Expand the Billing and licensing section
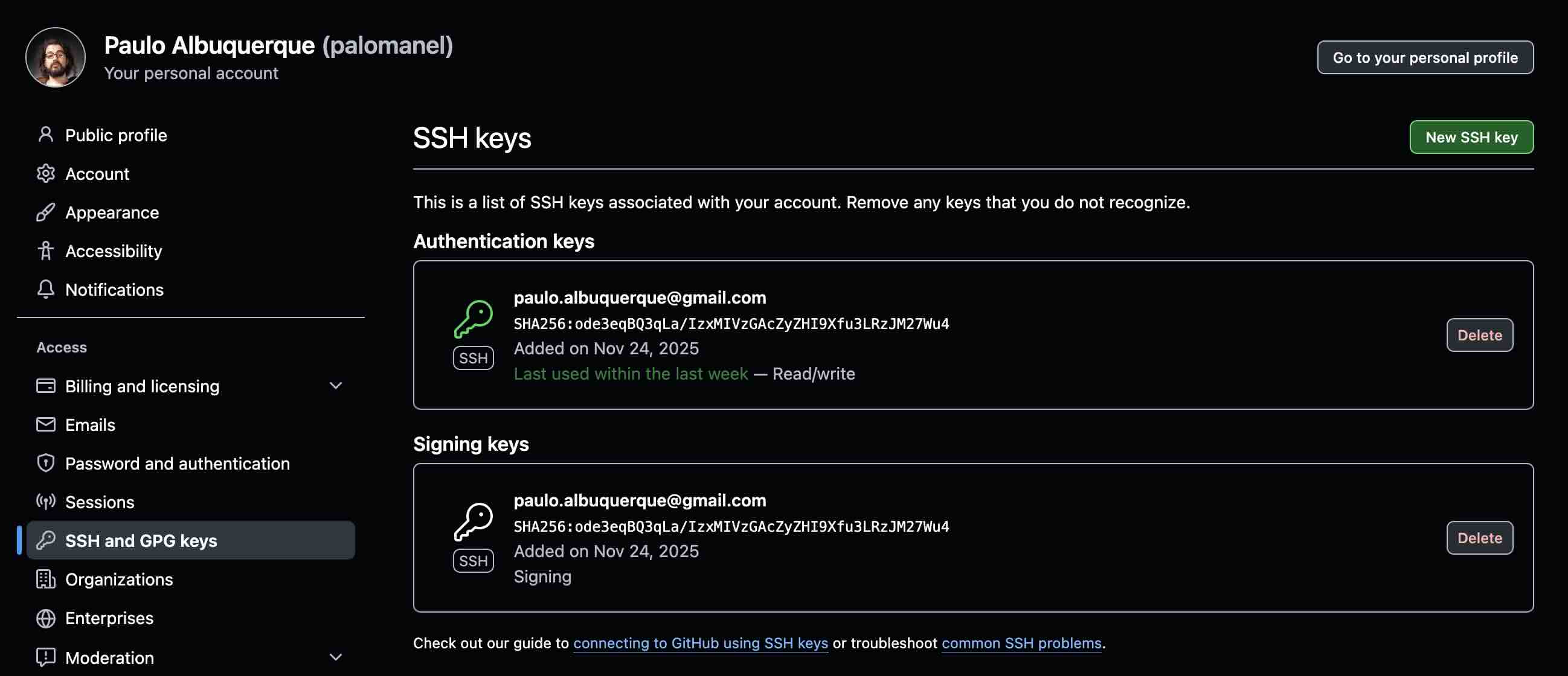Viewport: 1568px width, 676px height. coord(335,385)
